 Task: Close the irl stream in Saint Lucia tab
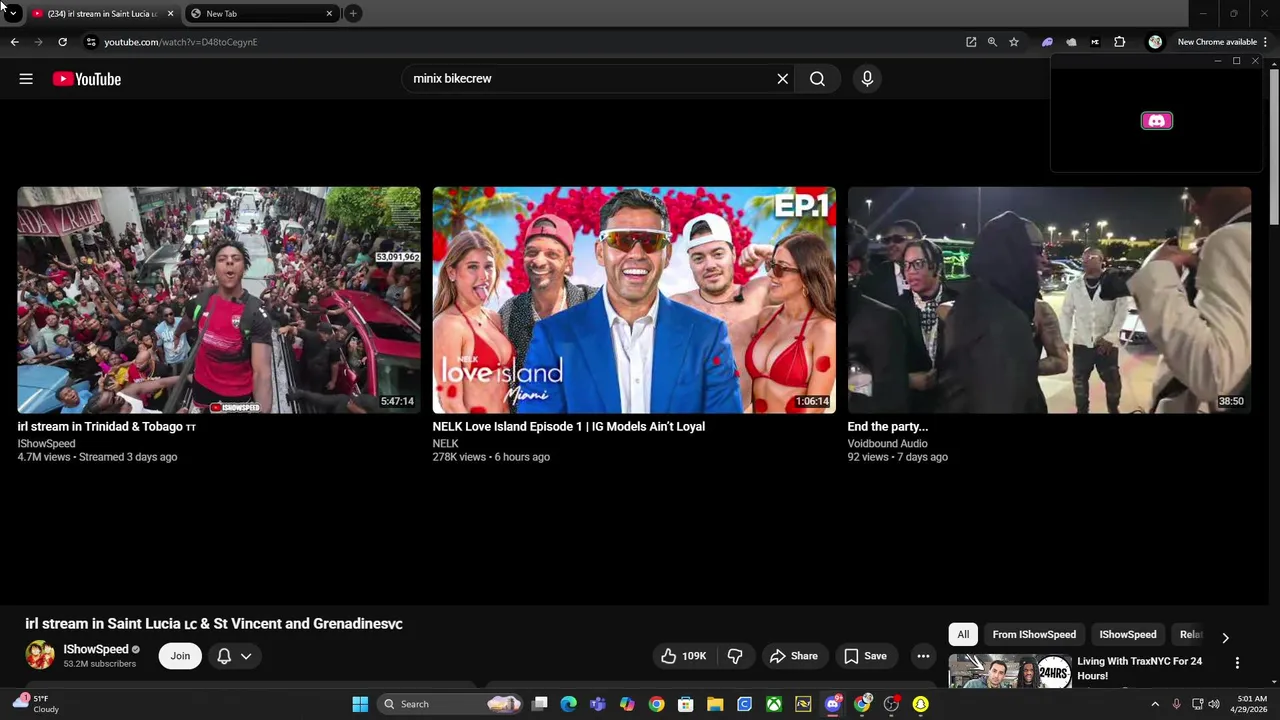170,14
